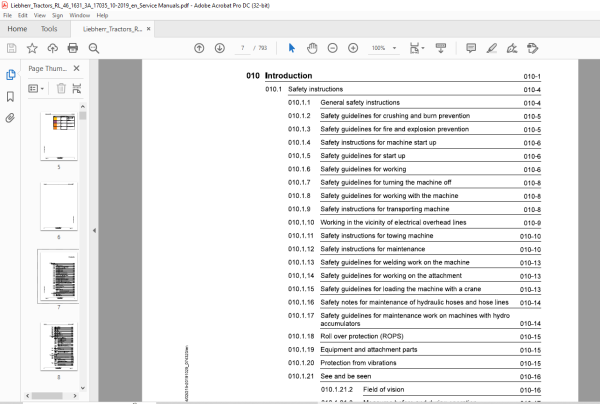Viewport: 600px width, 404px height.
Task: Collapse the navigation pane arrow
Action: (94, 230)
